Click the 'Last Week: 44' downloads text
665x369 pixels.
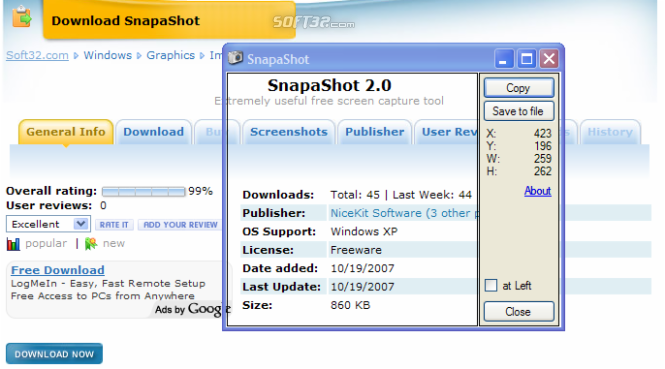tap(432, 195)
